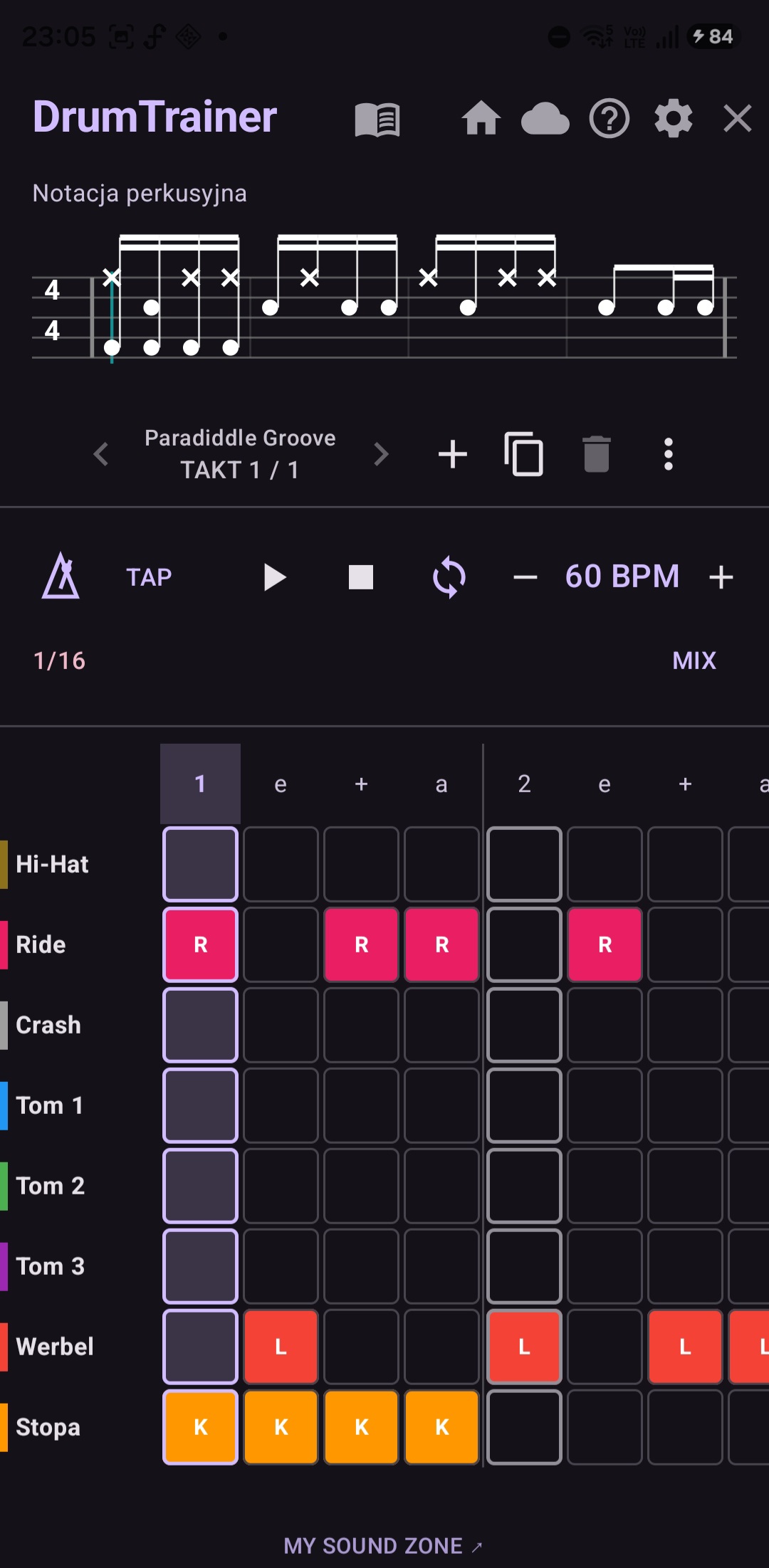Open cloud sync icon
This screenshot has height=1568, width=769.
(x=545, y=119)
